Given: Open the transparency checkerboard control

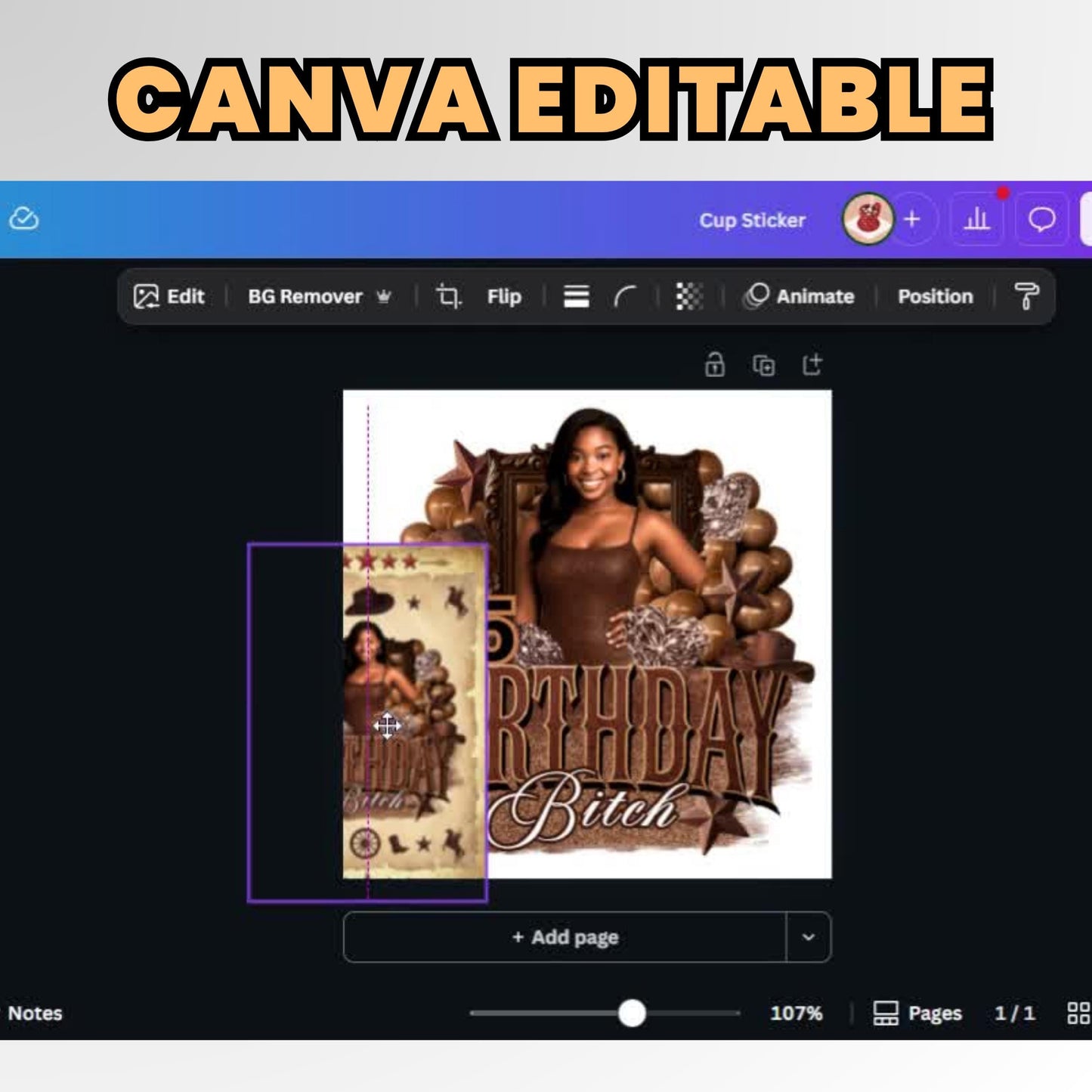Looking at the screenshot, I should tap(688, 296).
